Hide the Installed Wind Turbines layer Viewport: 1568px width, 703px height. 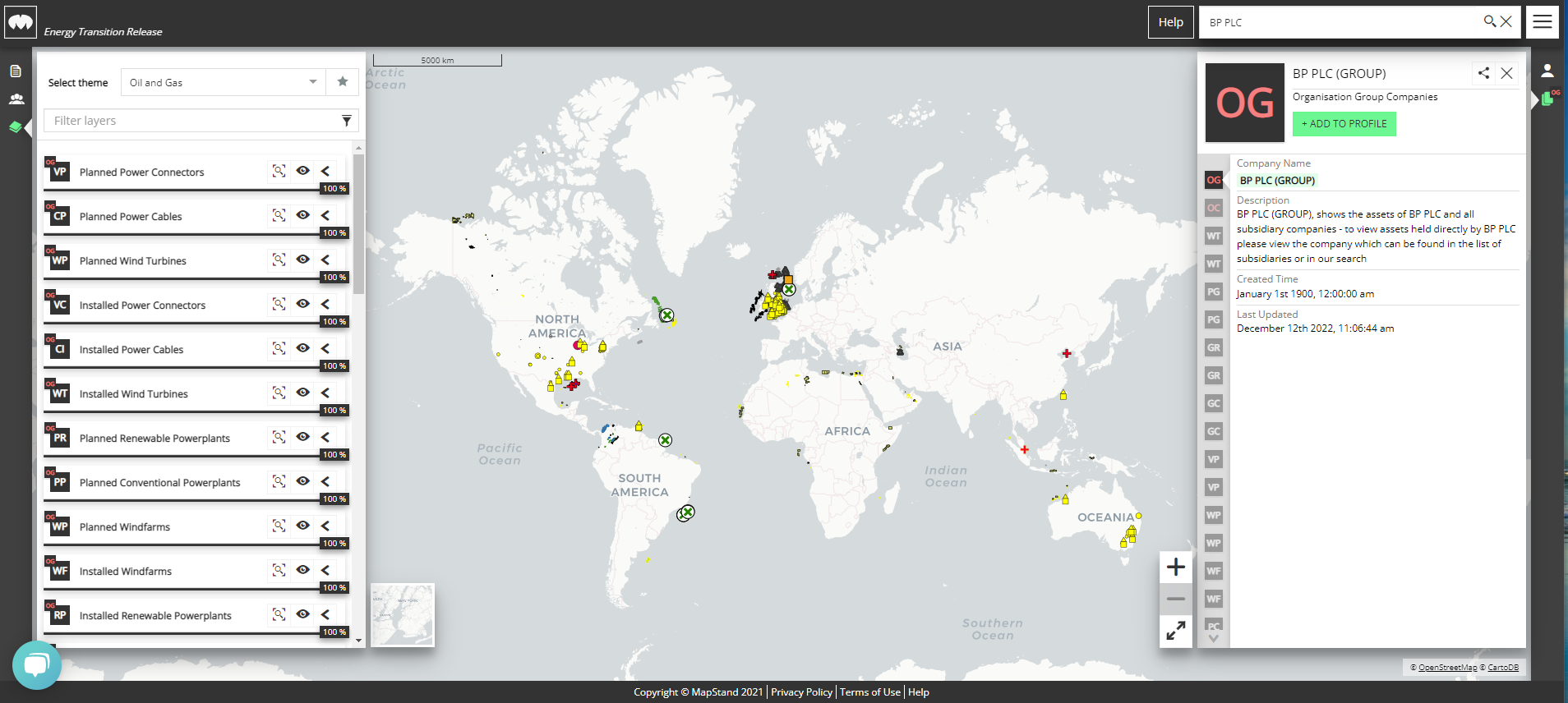pos(303,393)
